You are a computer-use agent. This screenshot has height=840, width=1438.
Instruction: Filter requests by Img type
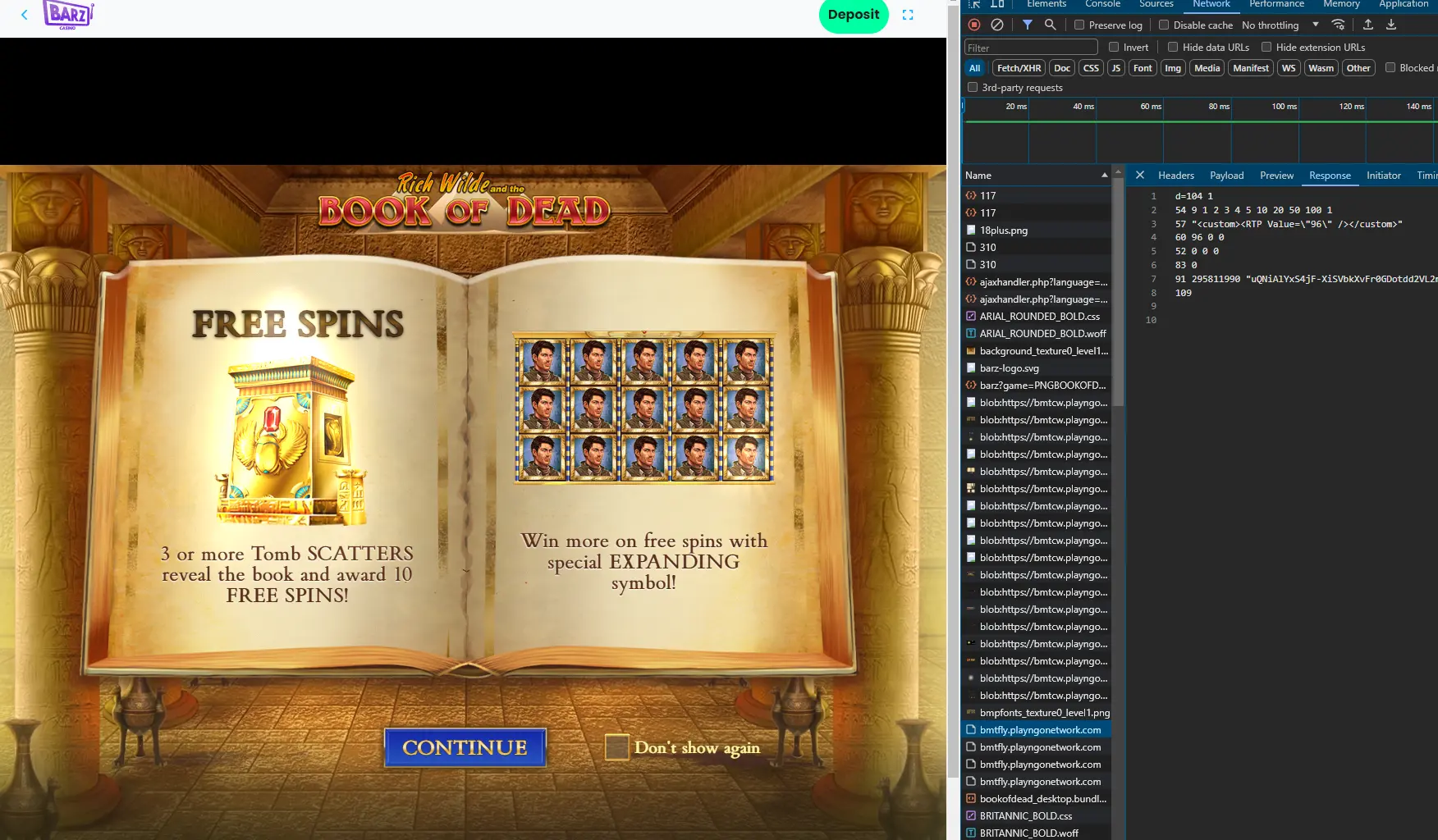tap(1173, 68)
